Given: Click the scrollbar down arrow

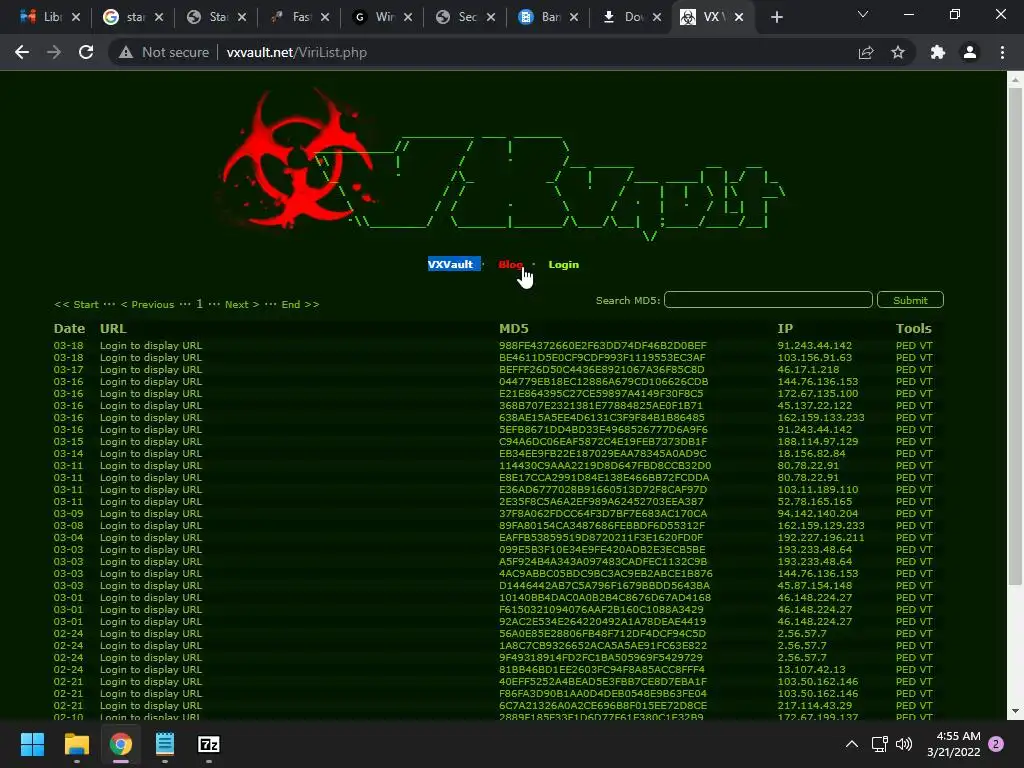Looking at the screenshot, I should coord(1015,711).
